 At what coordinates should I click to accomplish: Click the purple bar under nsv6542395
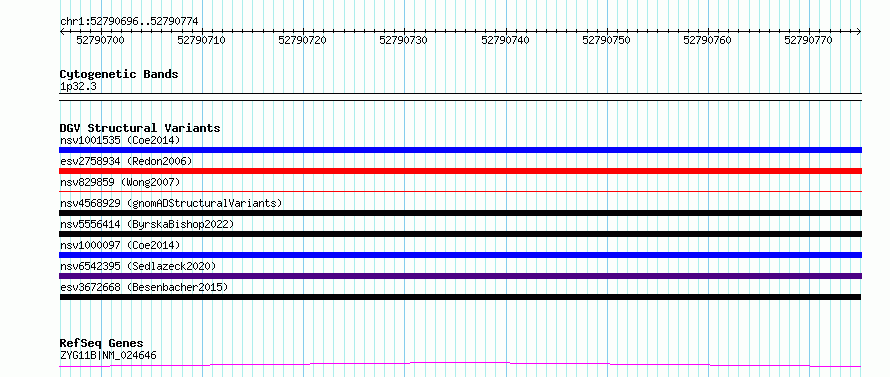point(460,276)
